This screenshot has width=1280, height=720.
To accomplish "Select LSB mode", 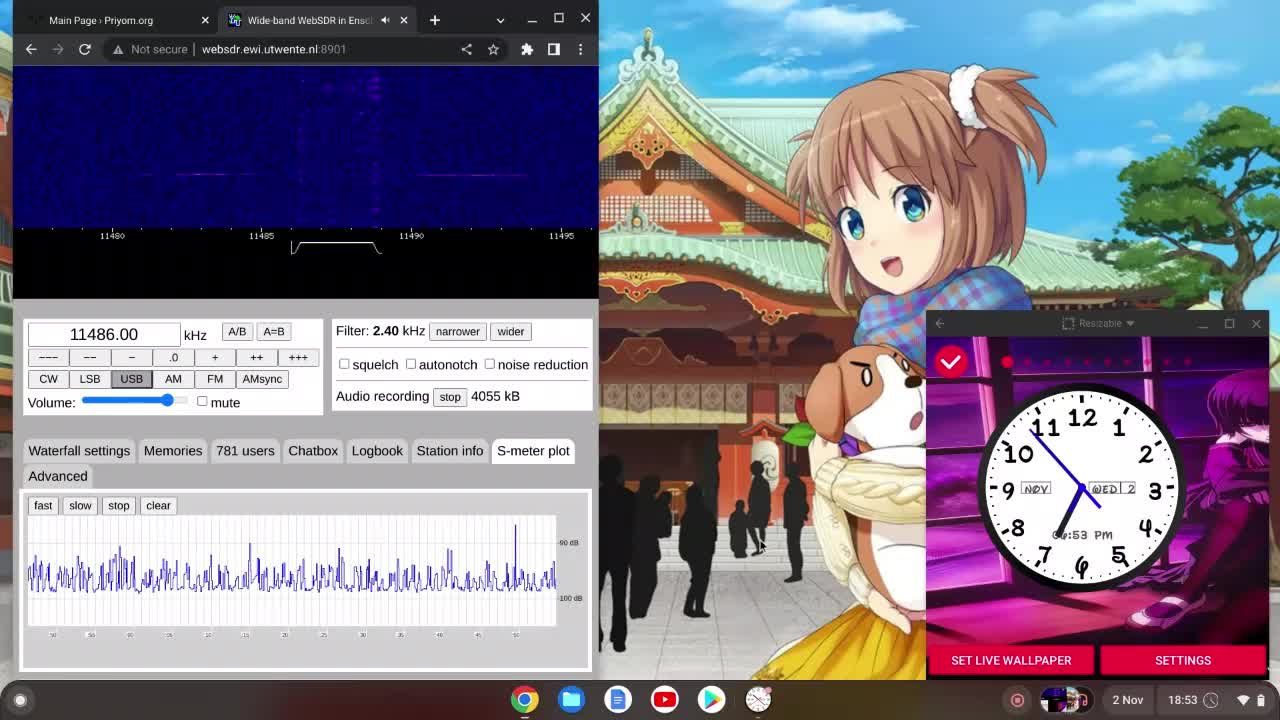I will click(90, 379).
